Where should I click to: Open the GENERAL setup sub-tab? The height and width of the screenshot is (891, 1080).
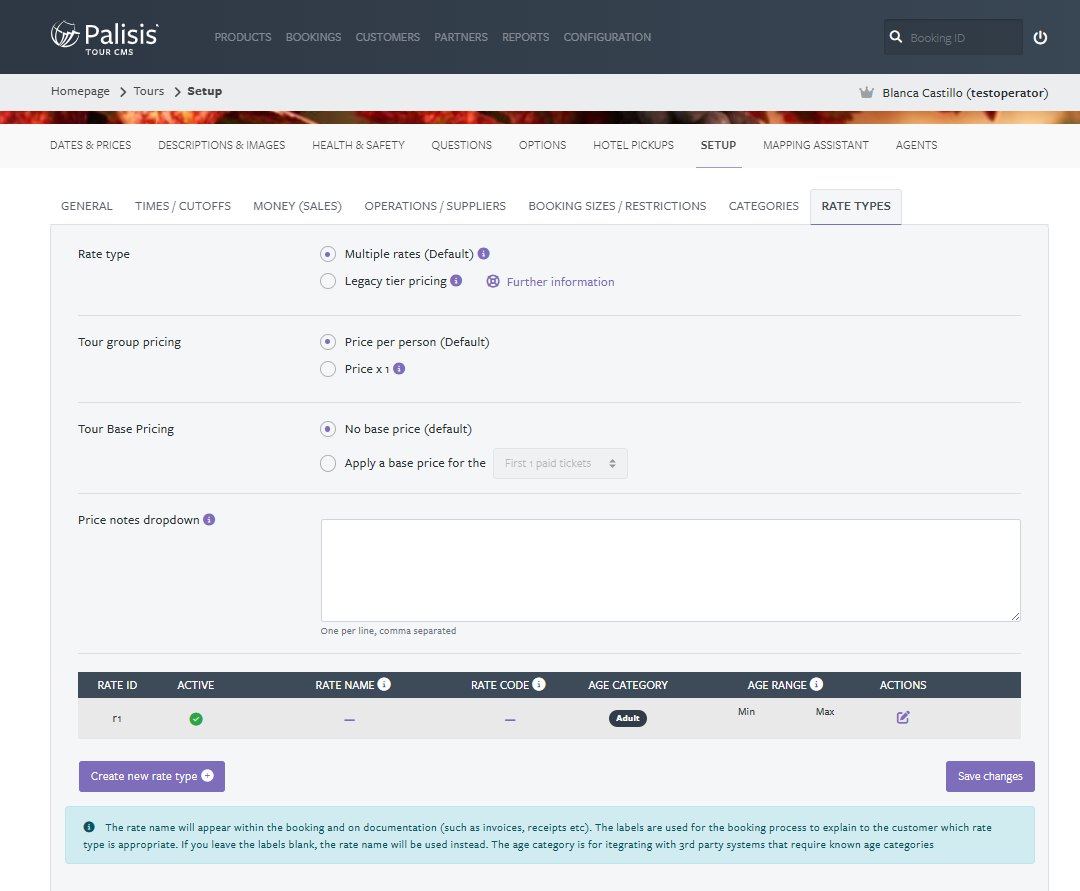click(x=87, y=206)
